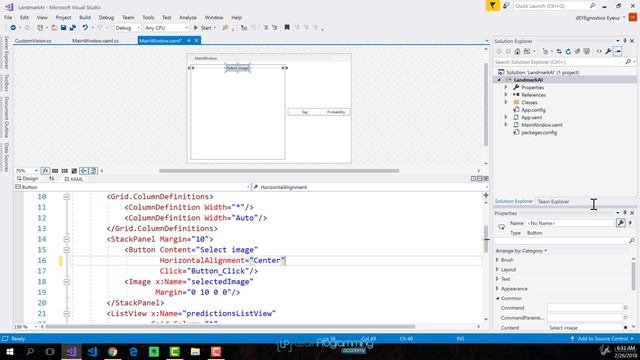This screenshot has height=360, width=640.
Task: Click the Show All Files icon in Solution Explorer
Action: 587,51
